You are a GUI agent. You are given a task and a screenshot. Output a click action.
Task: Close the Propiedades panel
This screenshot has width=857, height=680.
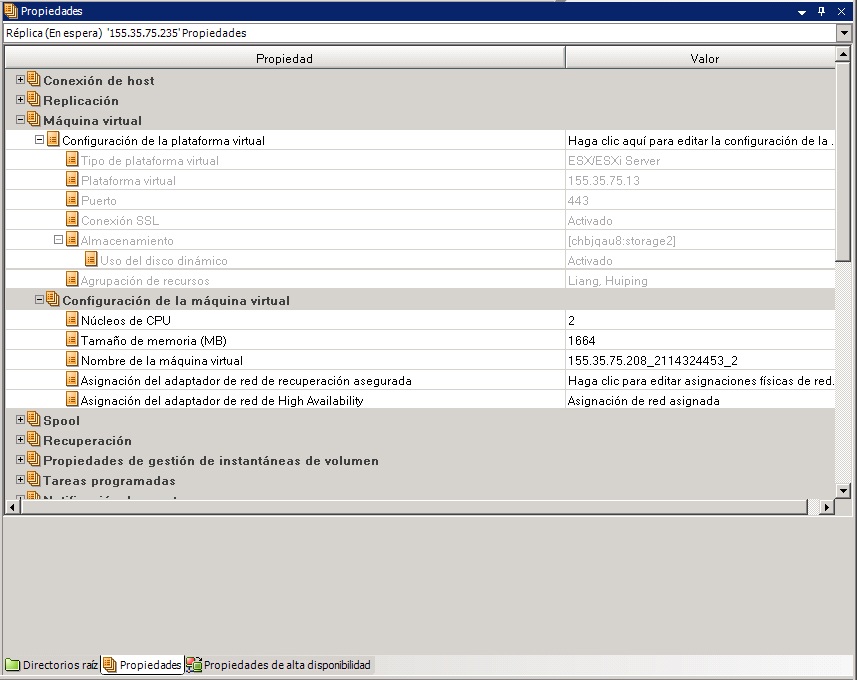[842, 11]
